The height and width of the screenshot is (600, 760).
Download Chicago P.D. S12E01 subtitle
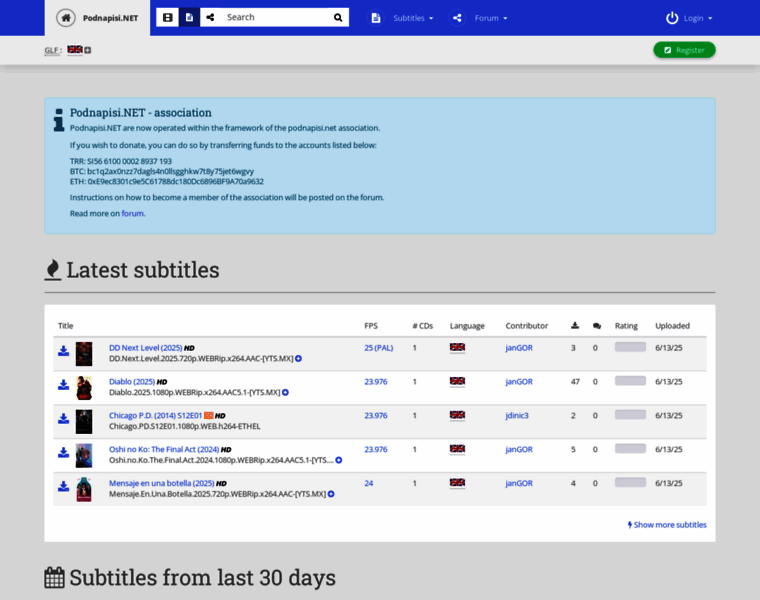click(x=63, y=419)
